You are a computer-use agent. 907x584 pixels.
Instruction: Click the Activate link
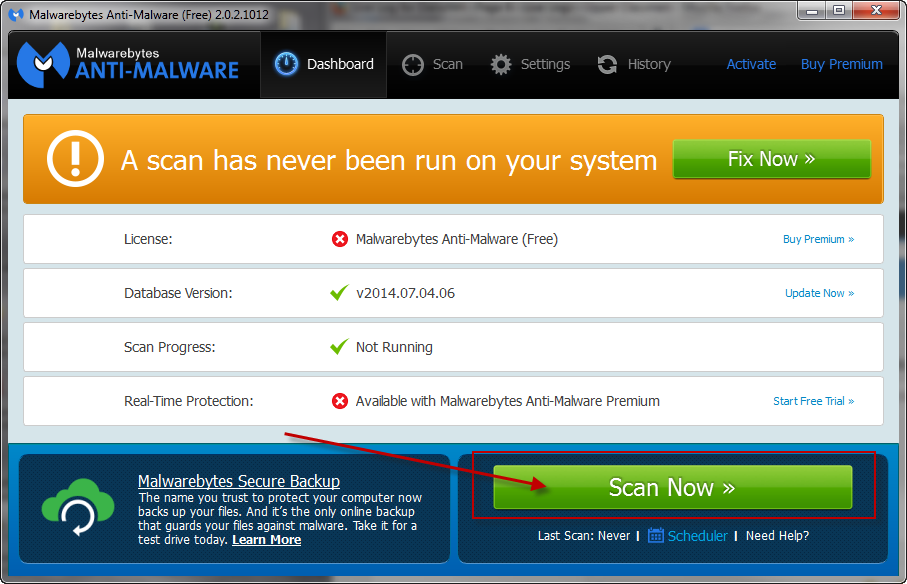(x=751, y=64)
